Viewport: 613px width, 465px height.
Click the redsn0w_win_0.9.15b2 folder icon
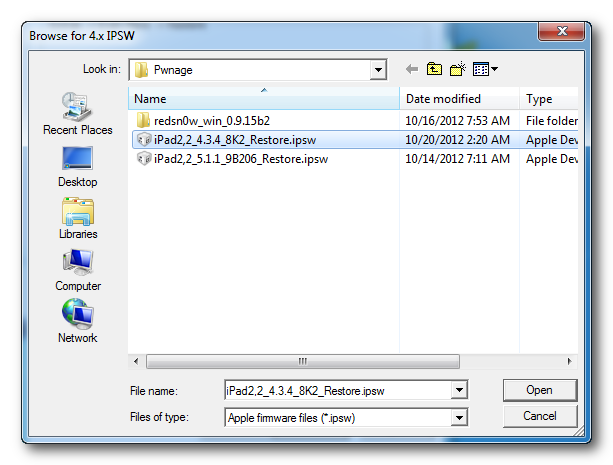[143, 120]
